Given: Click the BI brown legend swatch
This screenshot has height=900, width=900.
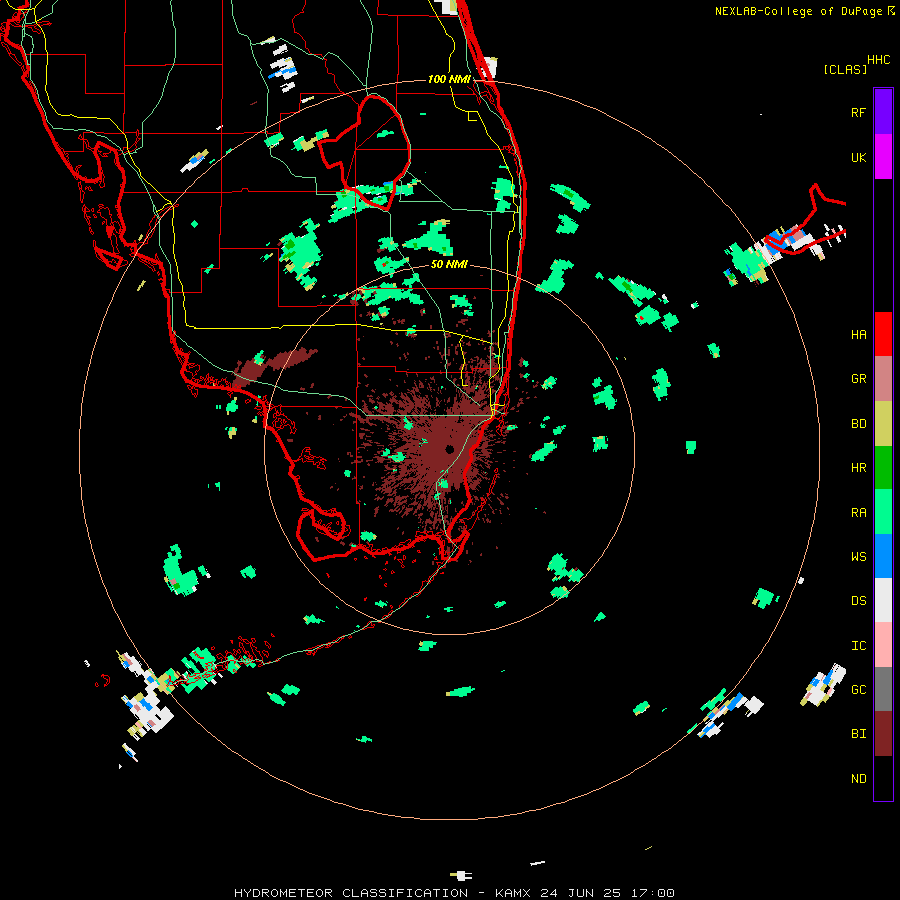Looking at the screenshot, I should coord(883,734).
